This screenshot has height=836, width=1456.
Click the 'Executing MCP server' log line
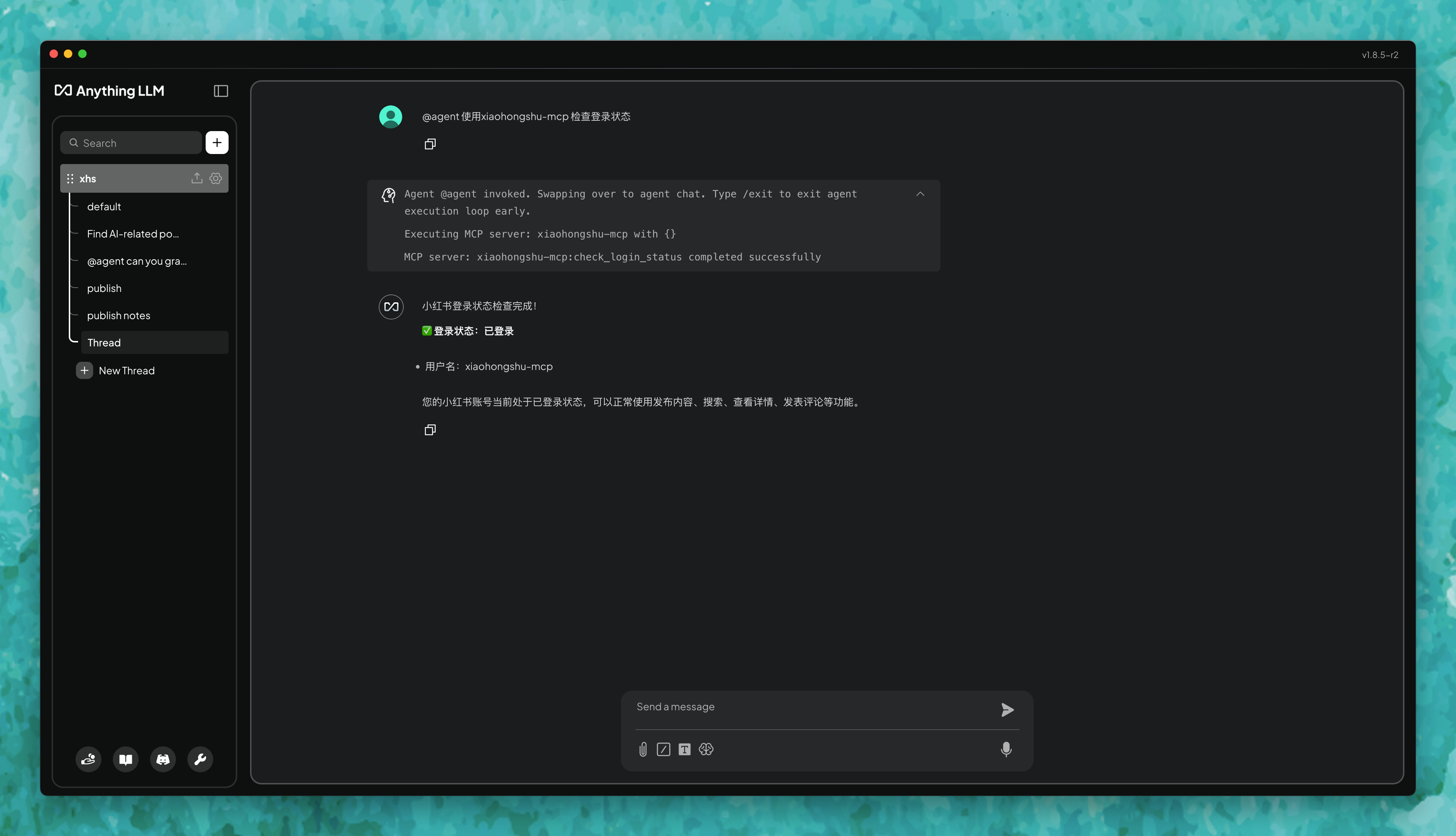coord(540,234)
